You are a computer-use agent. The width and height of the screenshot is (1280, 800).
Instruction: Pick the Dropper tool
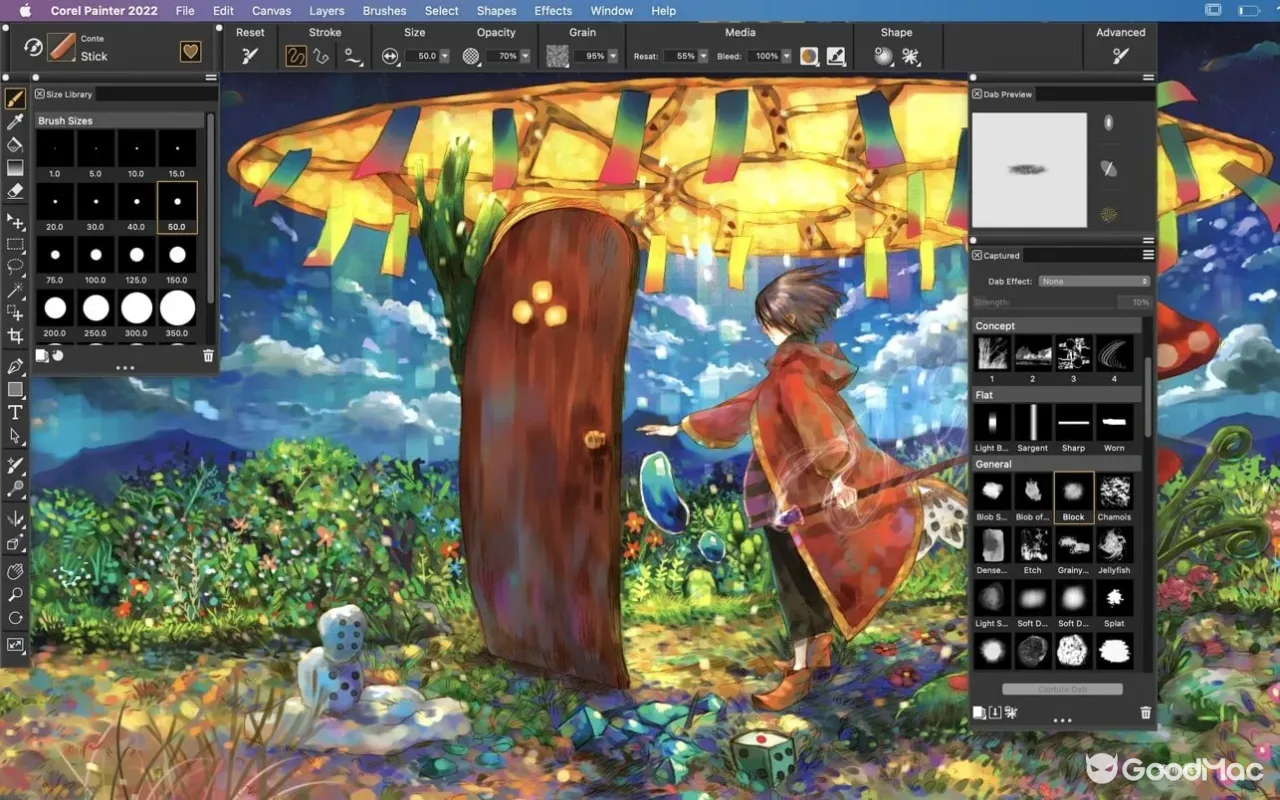15,122
